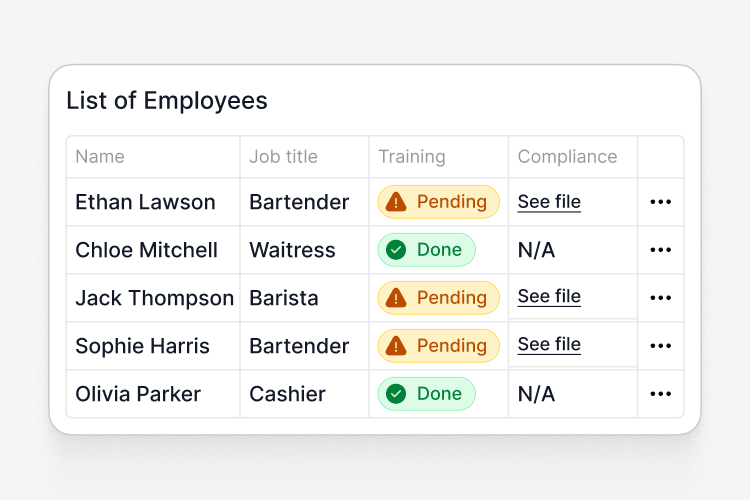
Task: Open the more options menu for Olivia Parker
Action: coord(661,394)
